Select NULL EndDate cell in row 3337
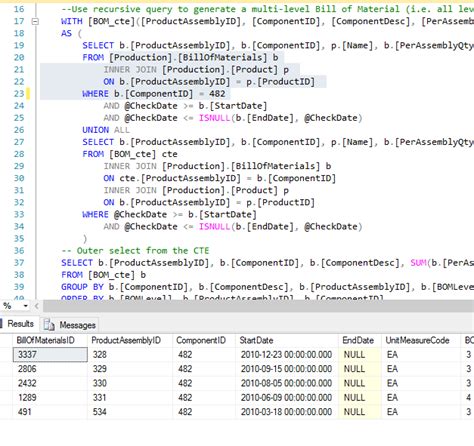The image size is (474, 446). [x=360, y=354]
